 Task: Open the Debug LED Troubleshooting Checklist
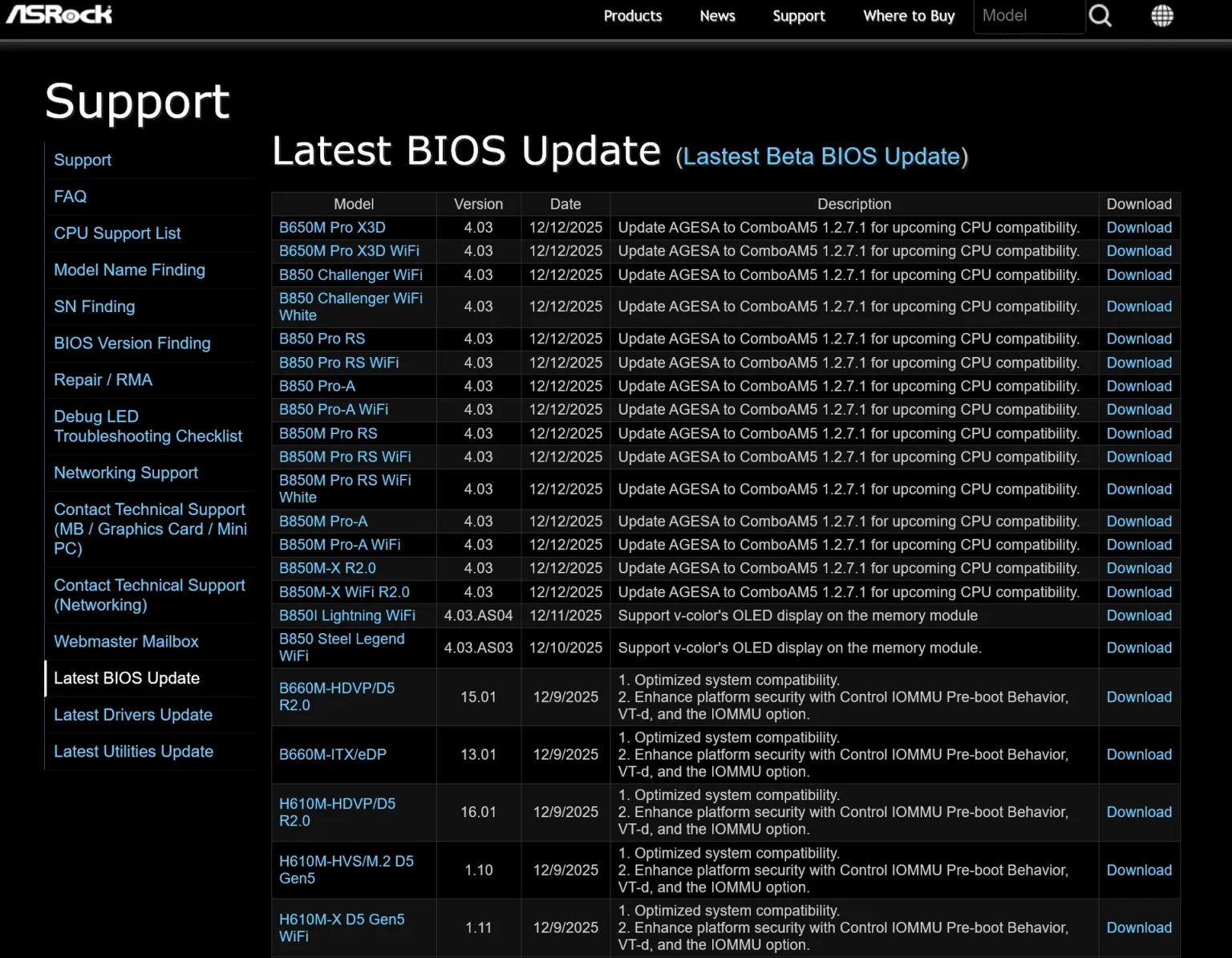click(x=148, y=426)
